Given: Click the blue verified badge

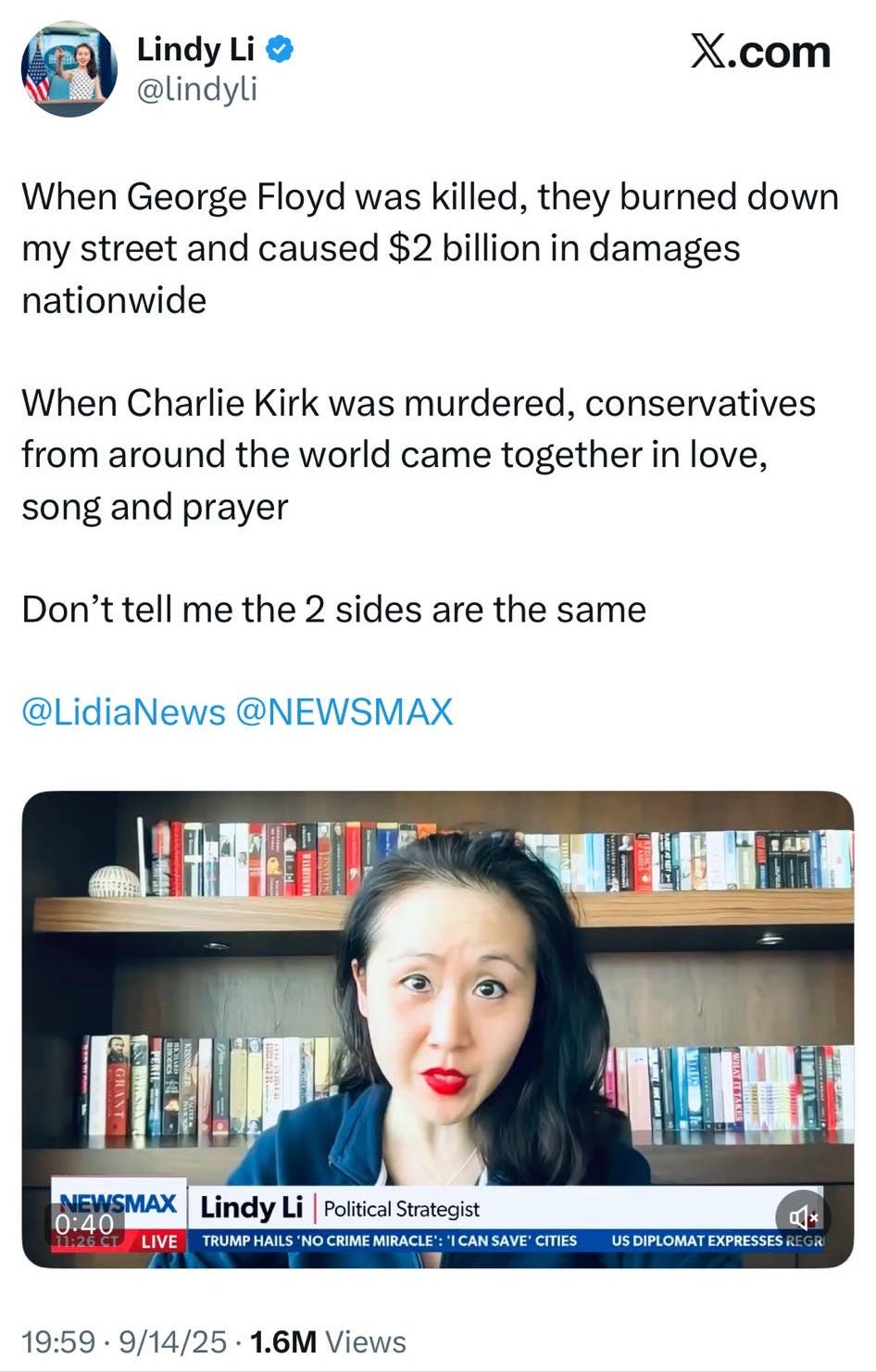Looking at the screenshot, I should pyautogui.click(x=281, y=49).
